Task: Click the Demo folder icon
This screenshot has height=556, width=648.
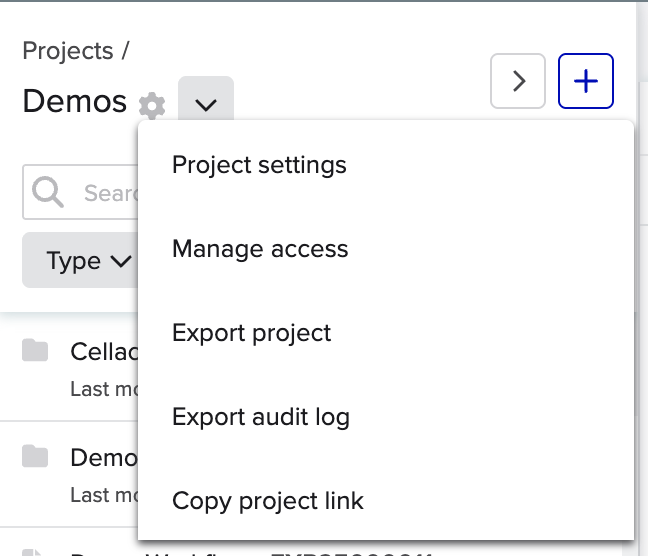Action: point(36,457)
